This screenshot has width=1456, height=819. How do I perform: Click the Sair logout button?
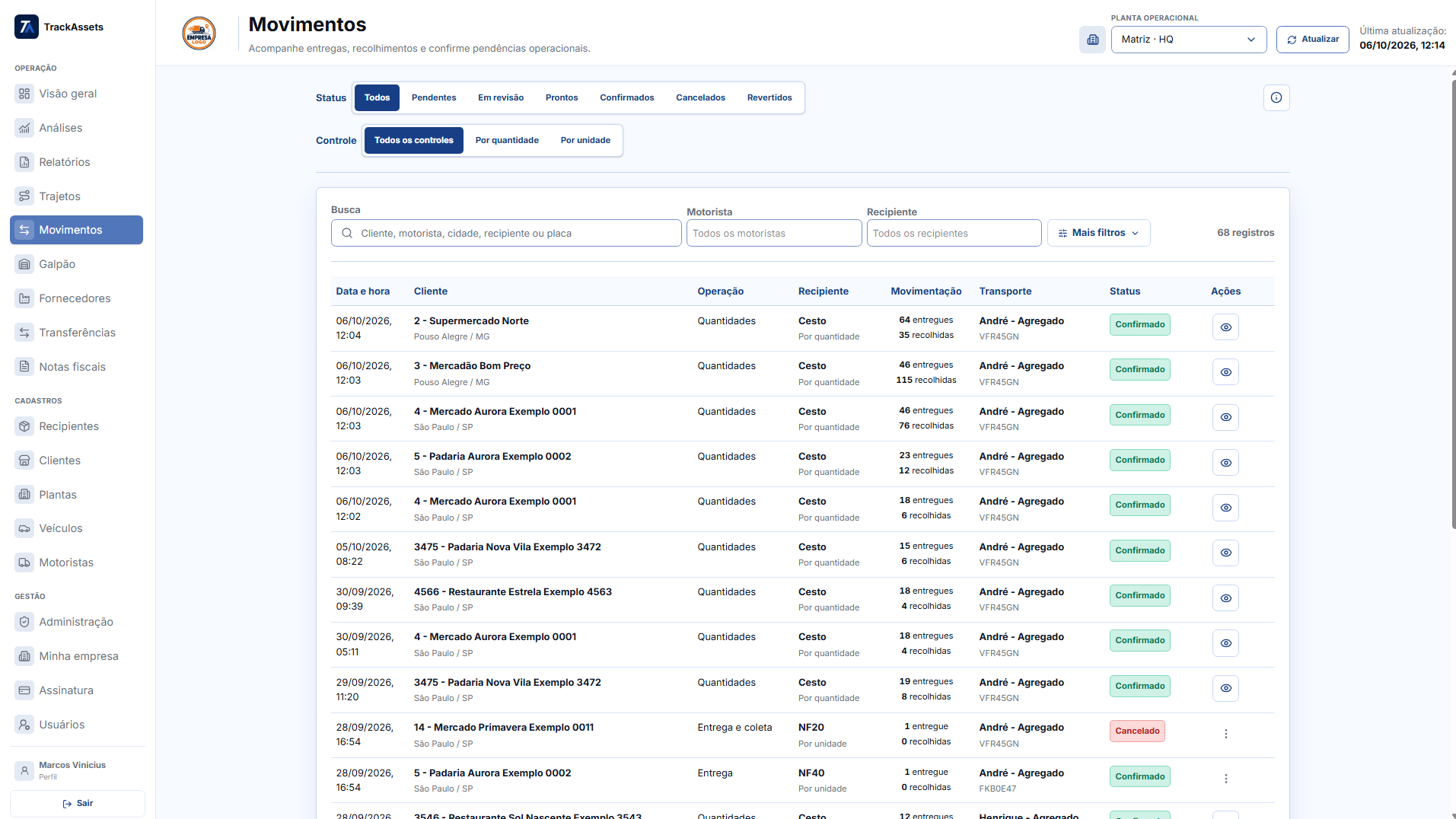pos(78,803)
